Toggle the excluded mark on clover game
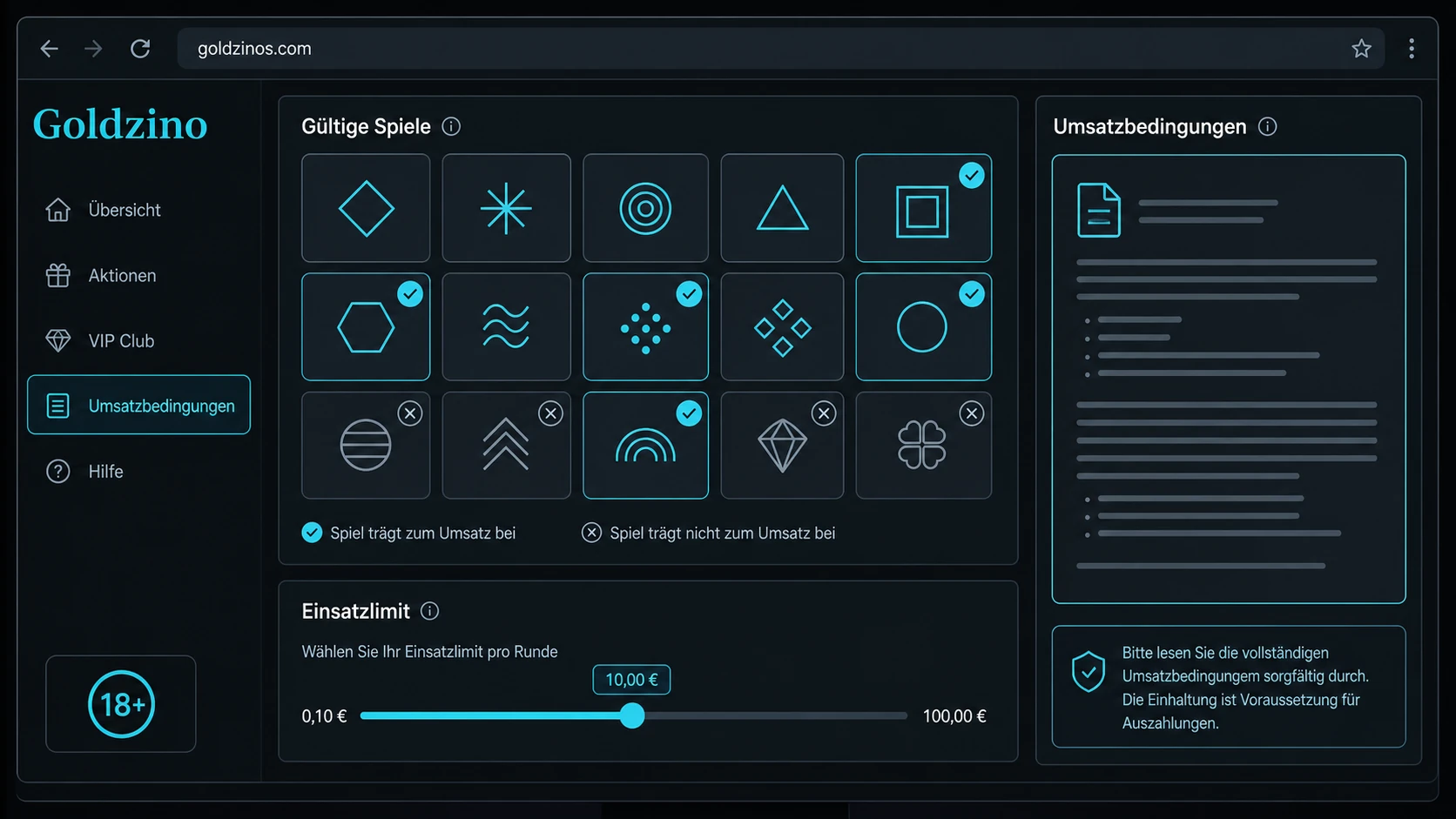 pyautogui.click(x=972, y=413)
